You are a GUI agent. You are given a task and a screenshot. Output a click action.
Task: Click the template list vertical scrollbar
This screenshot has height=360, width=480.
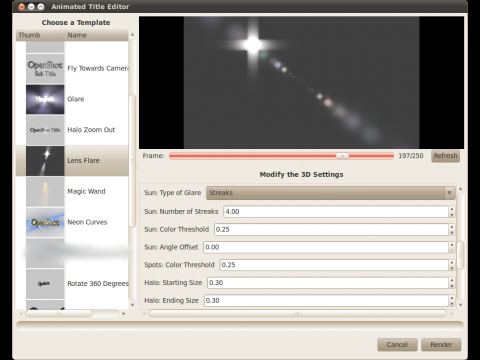132,161
